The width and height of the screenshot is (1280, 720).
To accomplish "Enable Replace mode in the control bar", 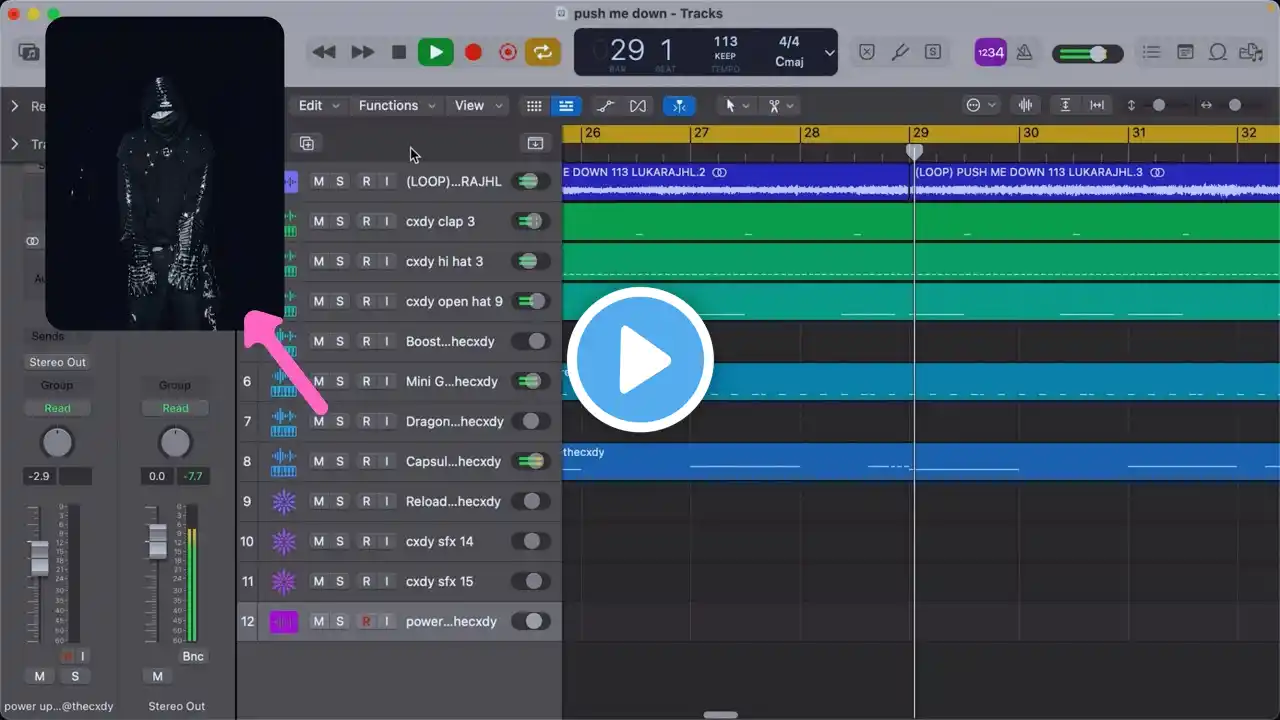I will pyautogui.click(x=867, y=52).
